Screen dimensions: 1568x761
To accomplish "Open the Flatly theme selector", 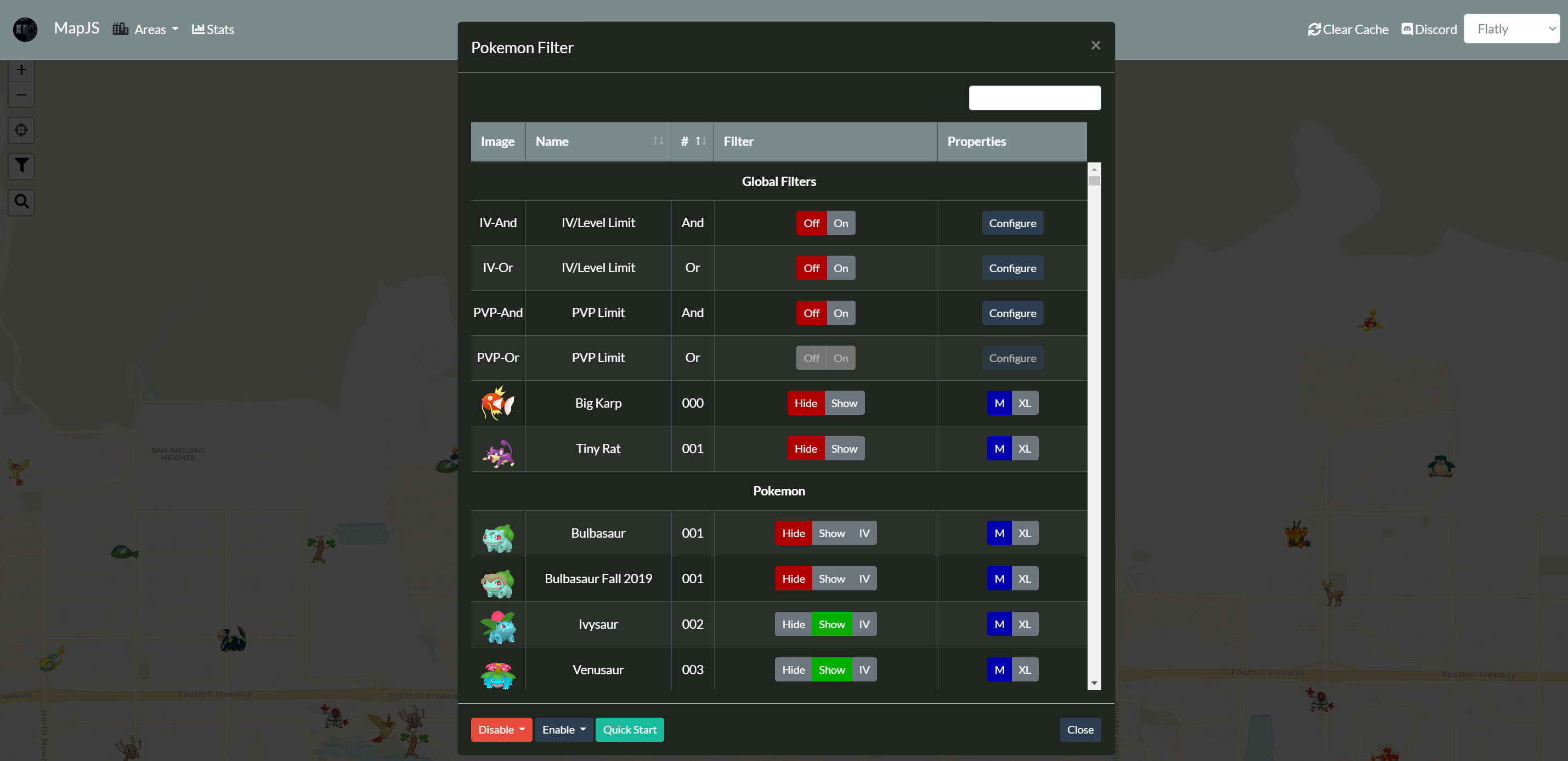I will pos(1511,29).
